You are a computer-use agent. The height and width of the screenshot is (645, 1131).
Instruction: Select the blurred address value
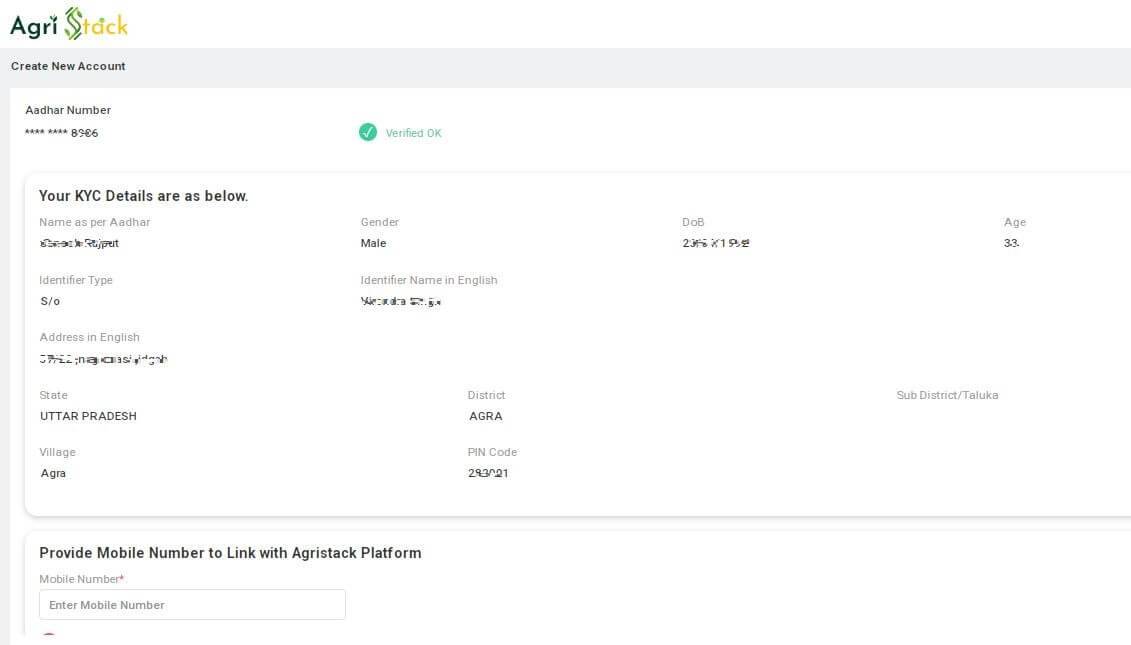(103, 359)
